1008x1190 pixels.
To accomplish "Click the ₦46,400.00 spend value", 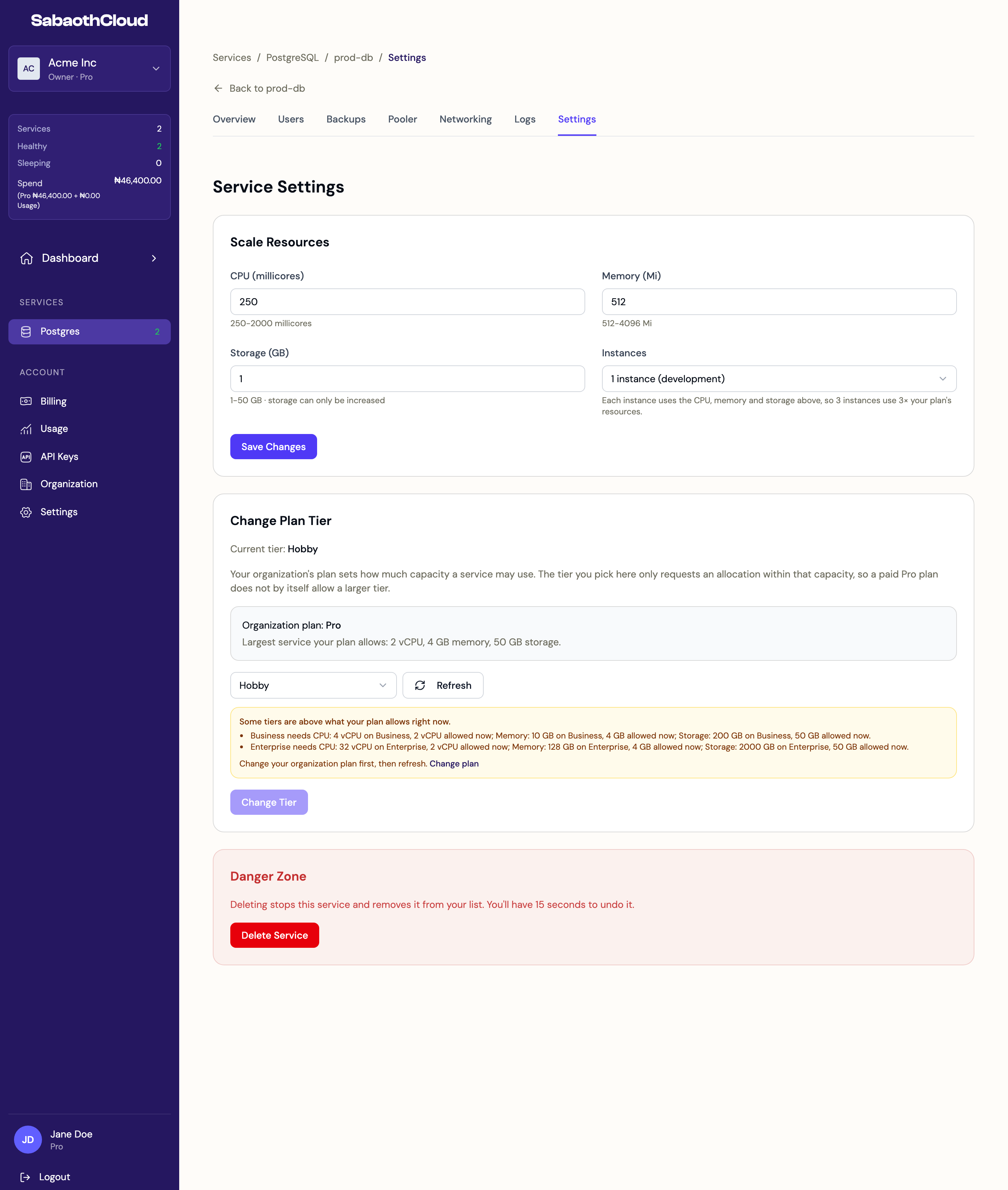I will (138, 181).
